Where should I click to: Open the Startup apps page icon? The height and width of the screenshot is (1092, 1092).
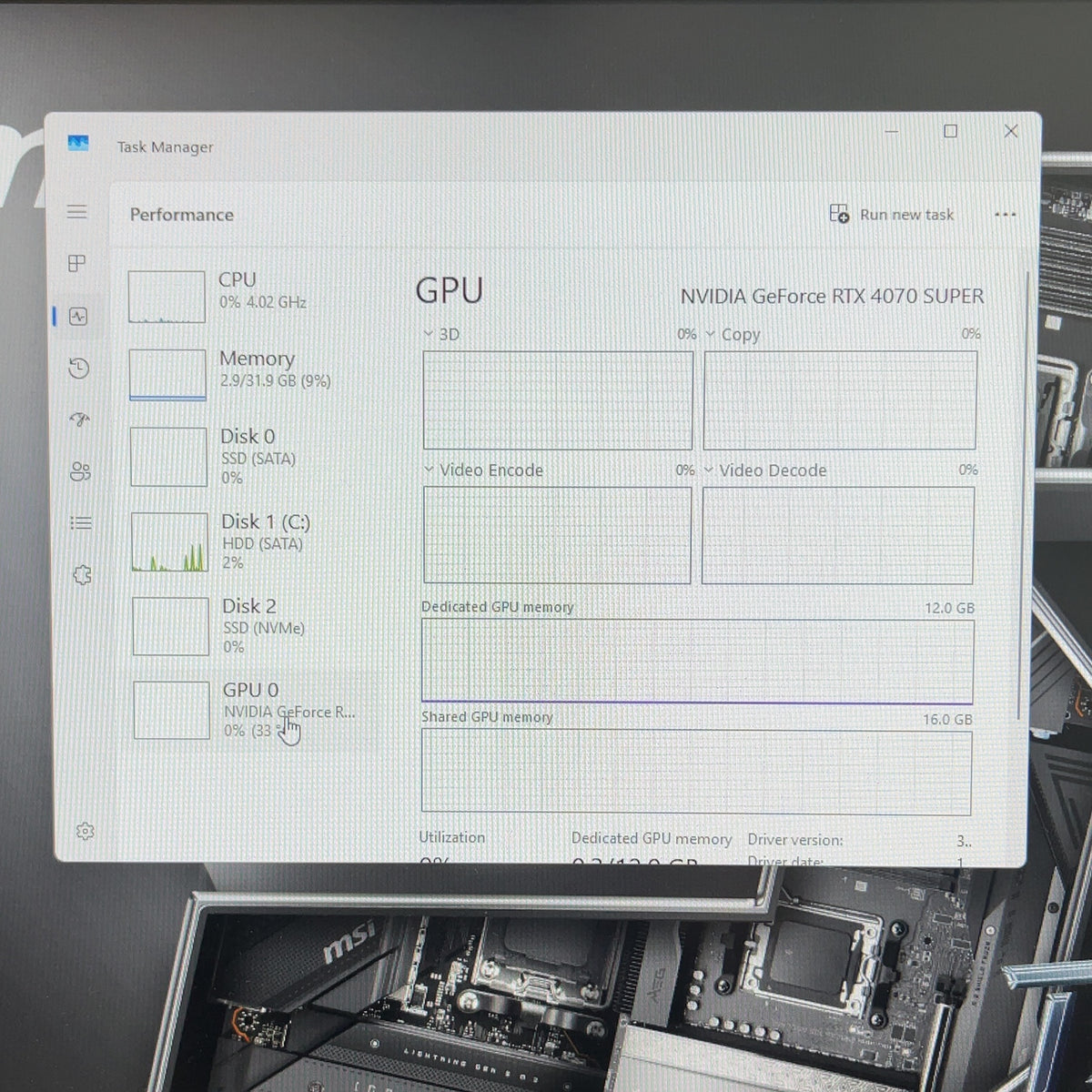tap(80, 420)
